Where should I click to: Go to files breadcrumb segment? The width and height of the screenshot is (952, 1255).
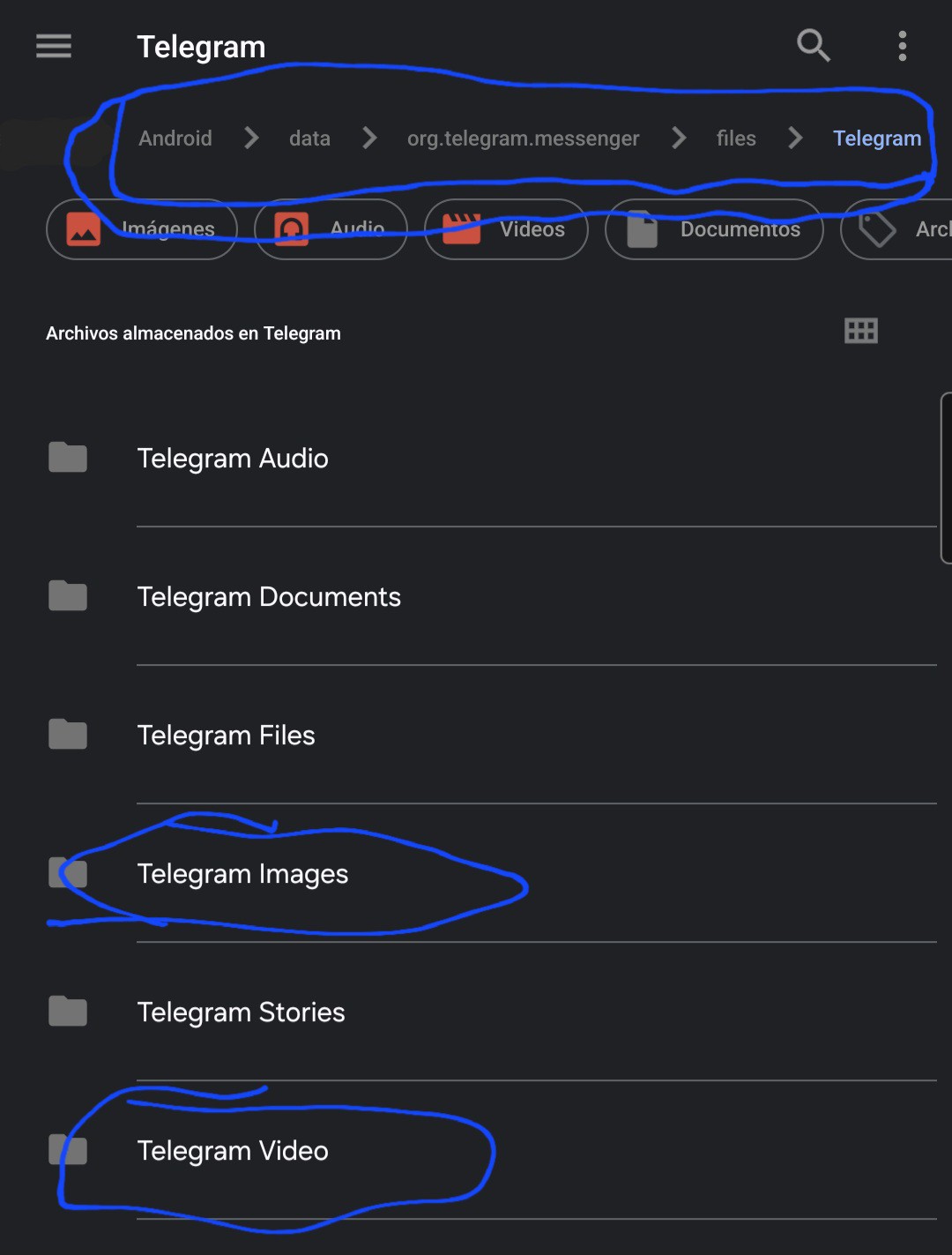pyautogui.click(x=736, y=138)
